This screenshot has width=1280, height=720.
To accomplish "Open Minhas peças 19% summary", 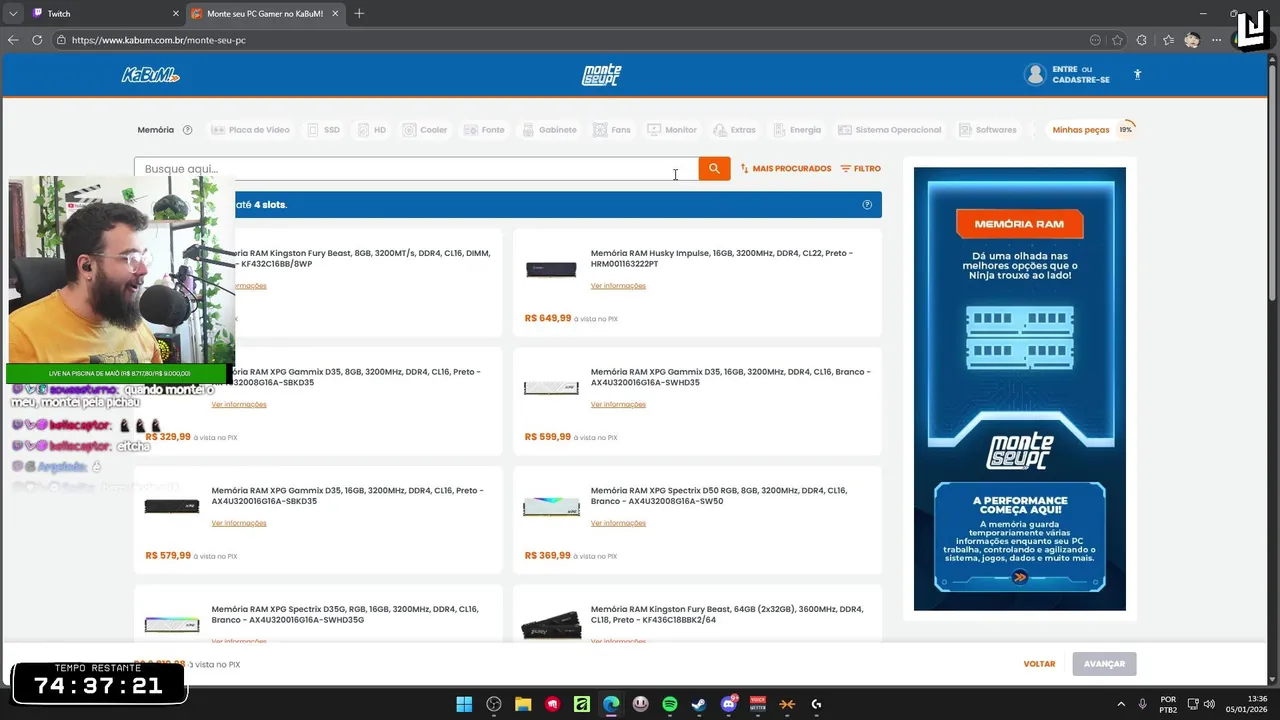I will (1093, 130).
